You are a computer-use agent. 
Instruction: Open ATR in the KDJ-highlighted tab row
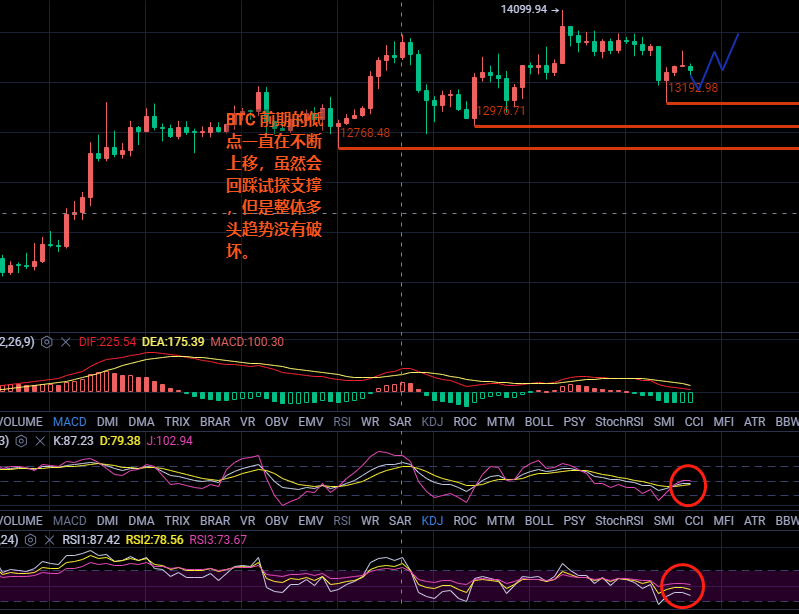(755, 521)
